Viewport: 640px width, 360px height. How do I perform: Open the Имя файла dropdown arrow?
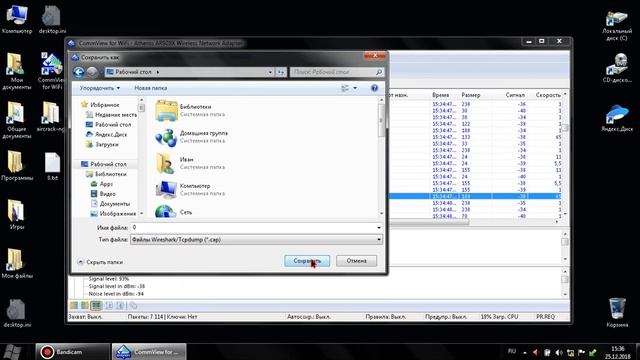tap(379, 228)
